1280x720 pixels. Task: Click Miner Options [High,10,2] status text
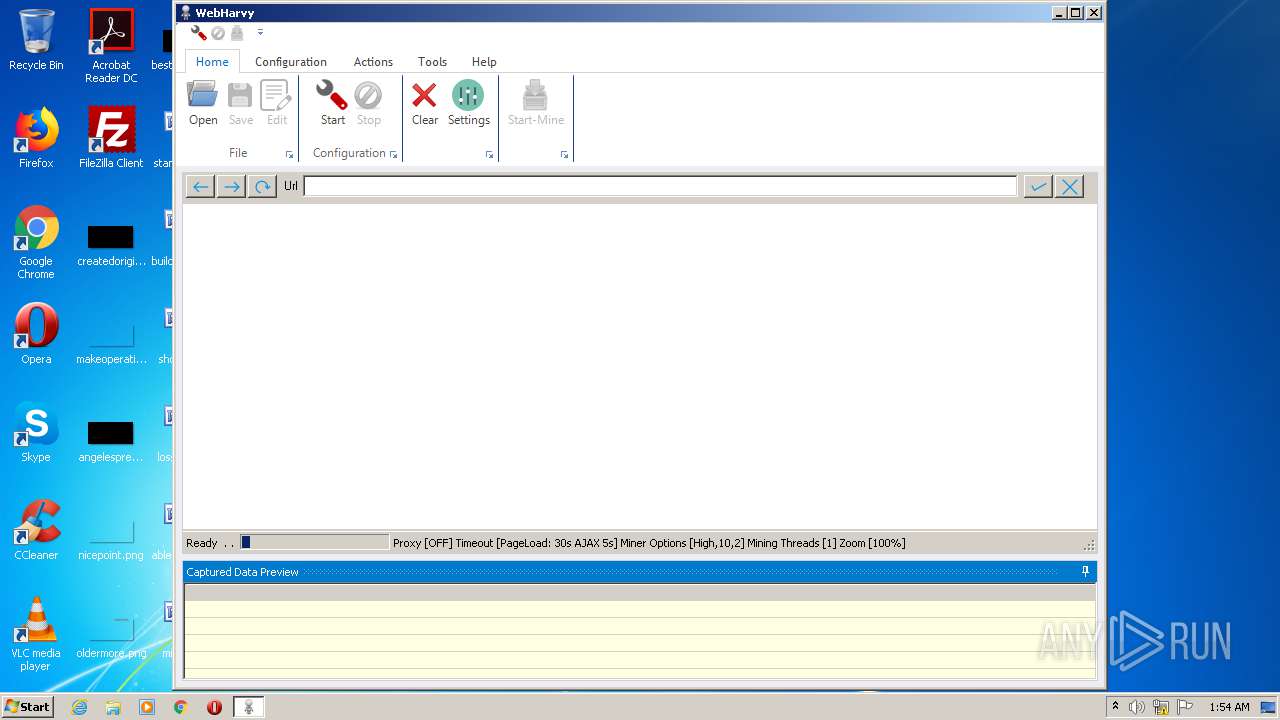pyautogui.click(x=682, y=543)
